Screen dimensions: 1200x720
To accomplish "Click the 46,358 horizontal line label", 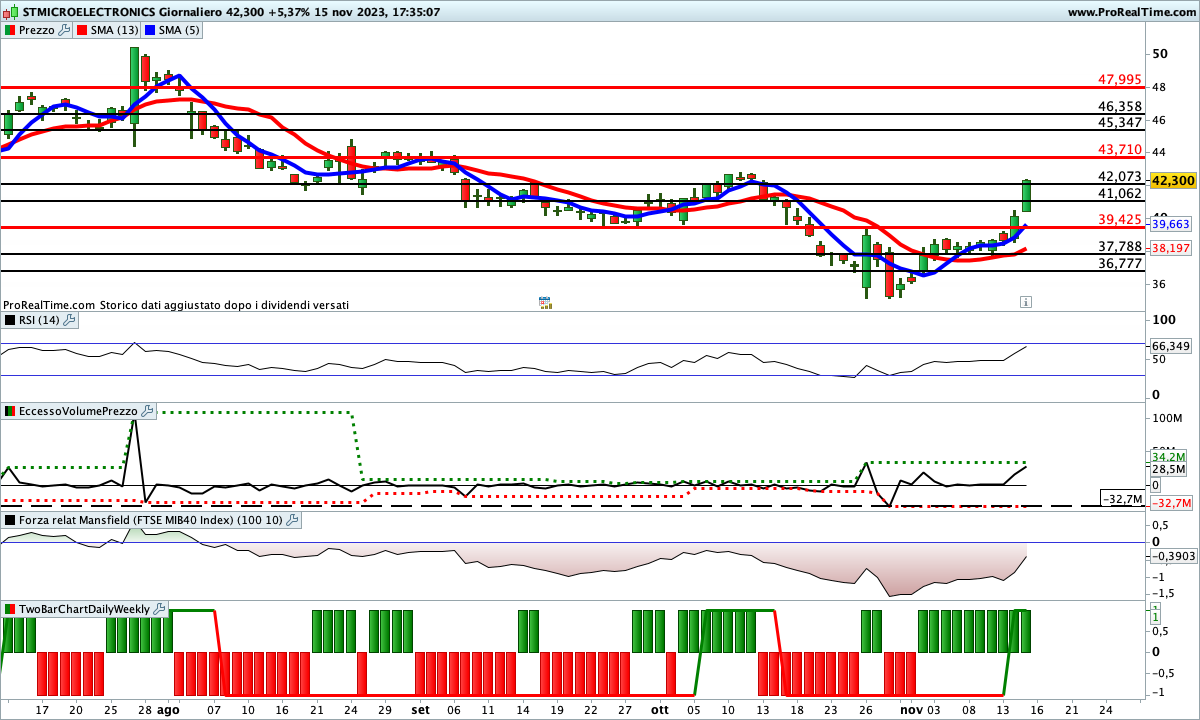I will 1119,106.
